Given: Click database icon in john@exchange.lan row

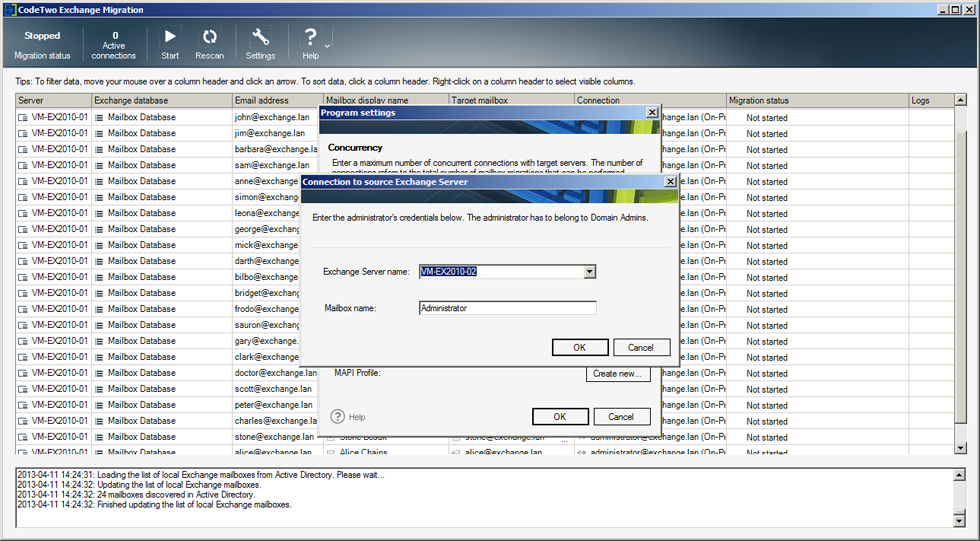Looking at the screenshot, I should [99, 117].
